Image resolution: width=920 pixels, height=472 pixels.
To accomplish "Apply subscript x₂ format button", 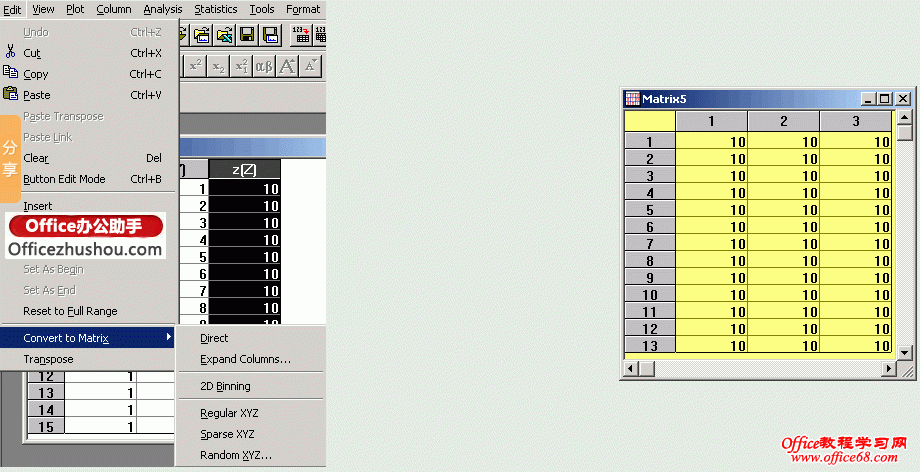I will point(218,66).
